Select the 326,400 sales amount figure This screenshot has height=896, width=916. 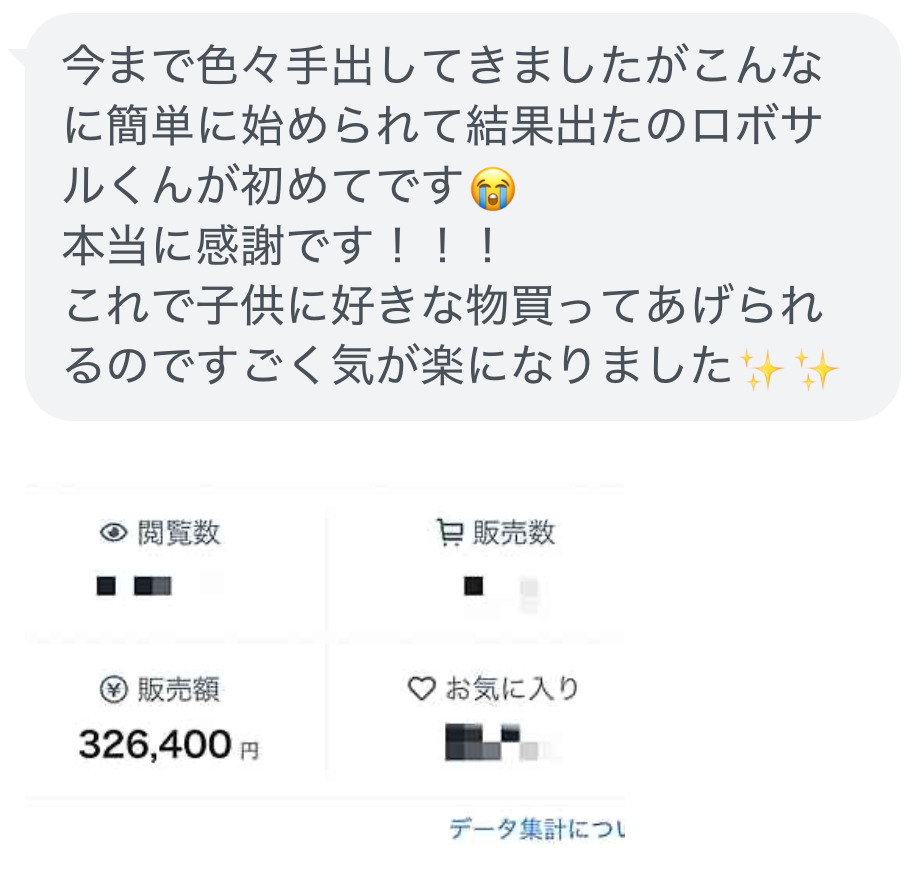pyautogui.click(x=155, y=744)
